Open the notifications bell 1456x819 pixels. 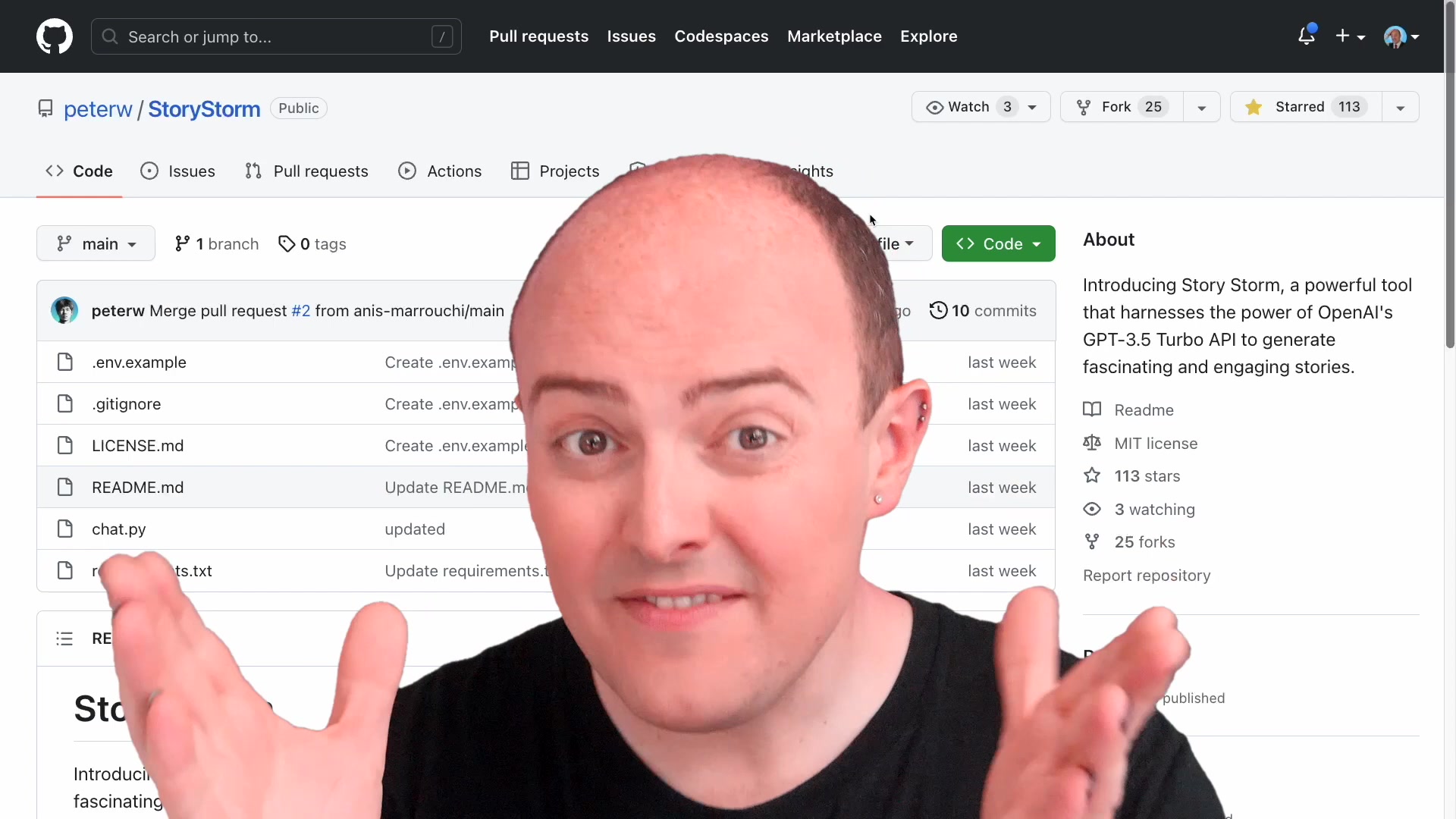point(1306,36)
